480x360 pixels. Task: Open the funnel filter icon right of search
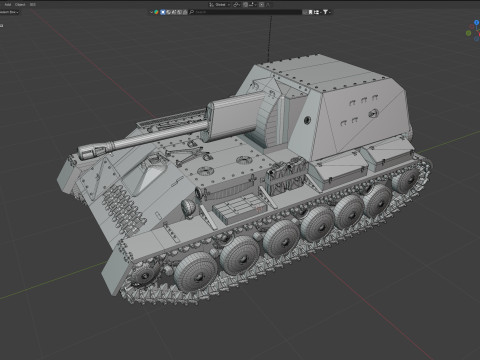click(325, 12)
